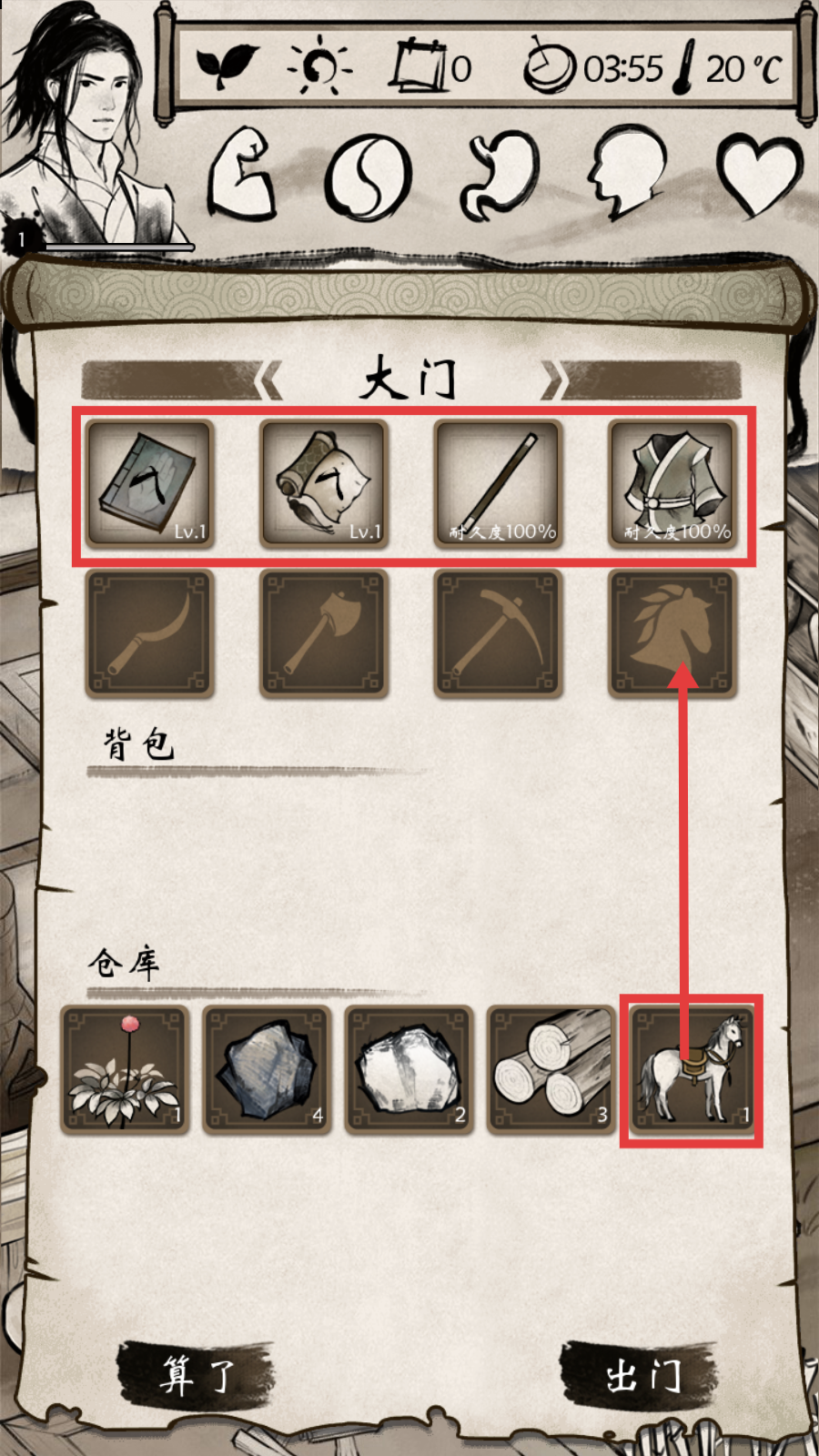Choose the wooden staff weapon slot
Viewport: 819px width, 1456px height.
499,483
